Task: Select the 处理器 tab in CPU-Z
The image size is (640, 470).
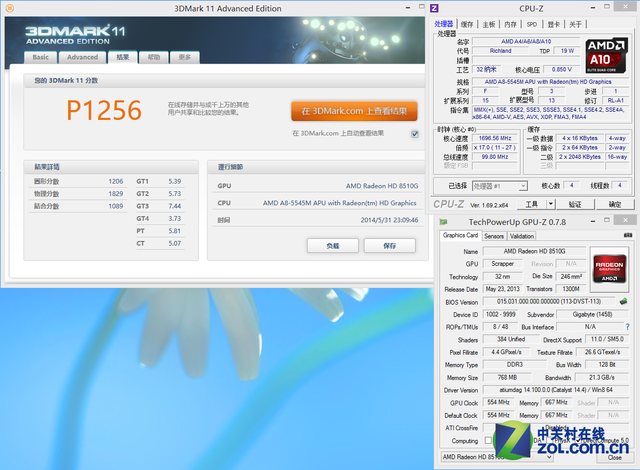Action: [444, 24]
